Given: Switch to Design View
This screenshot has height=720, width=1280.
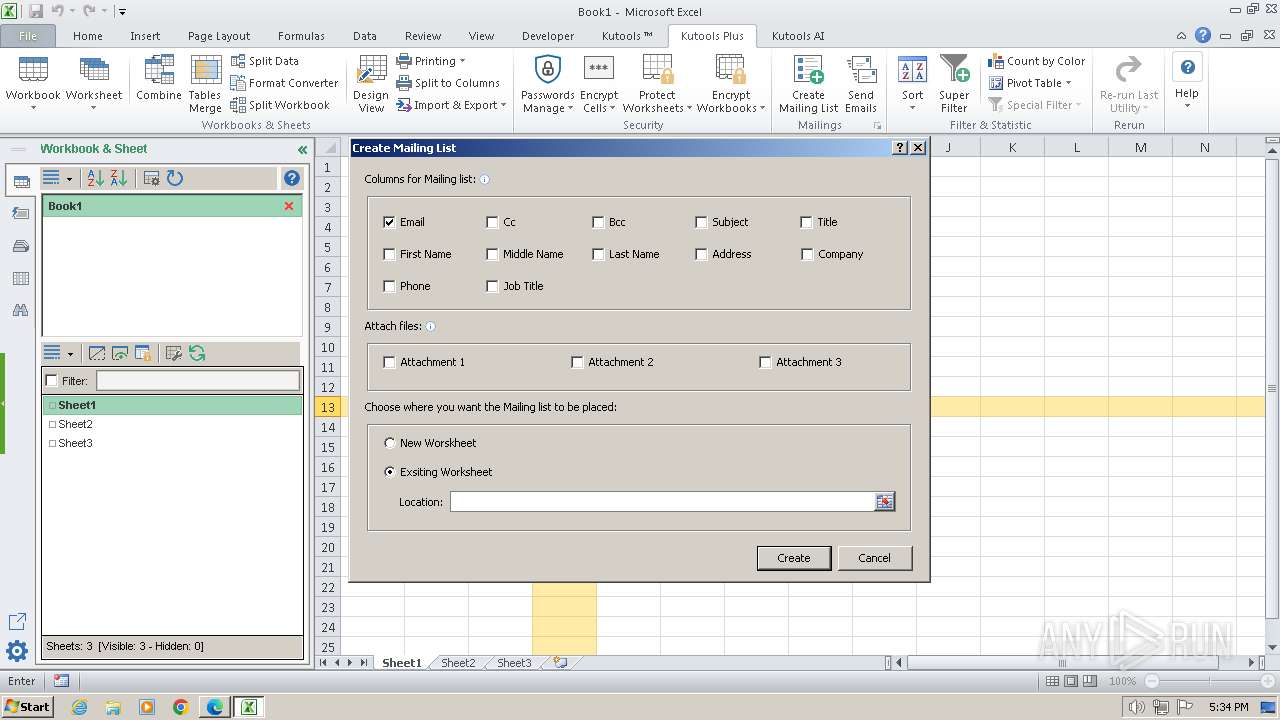Looking at the screenshot, I should 371,84.
